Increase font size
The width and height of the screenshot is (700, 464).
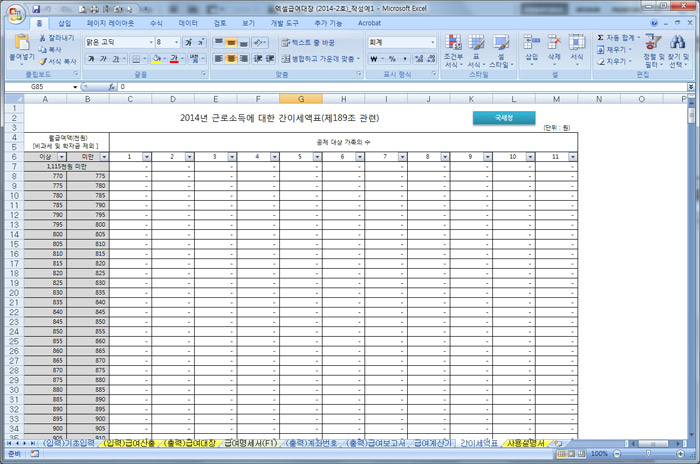[189, 42]
